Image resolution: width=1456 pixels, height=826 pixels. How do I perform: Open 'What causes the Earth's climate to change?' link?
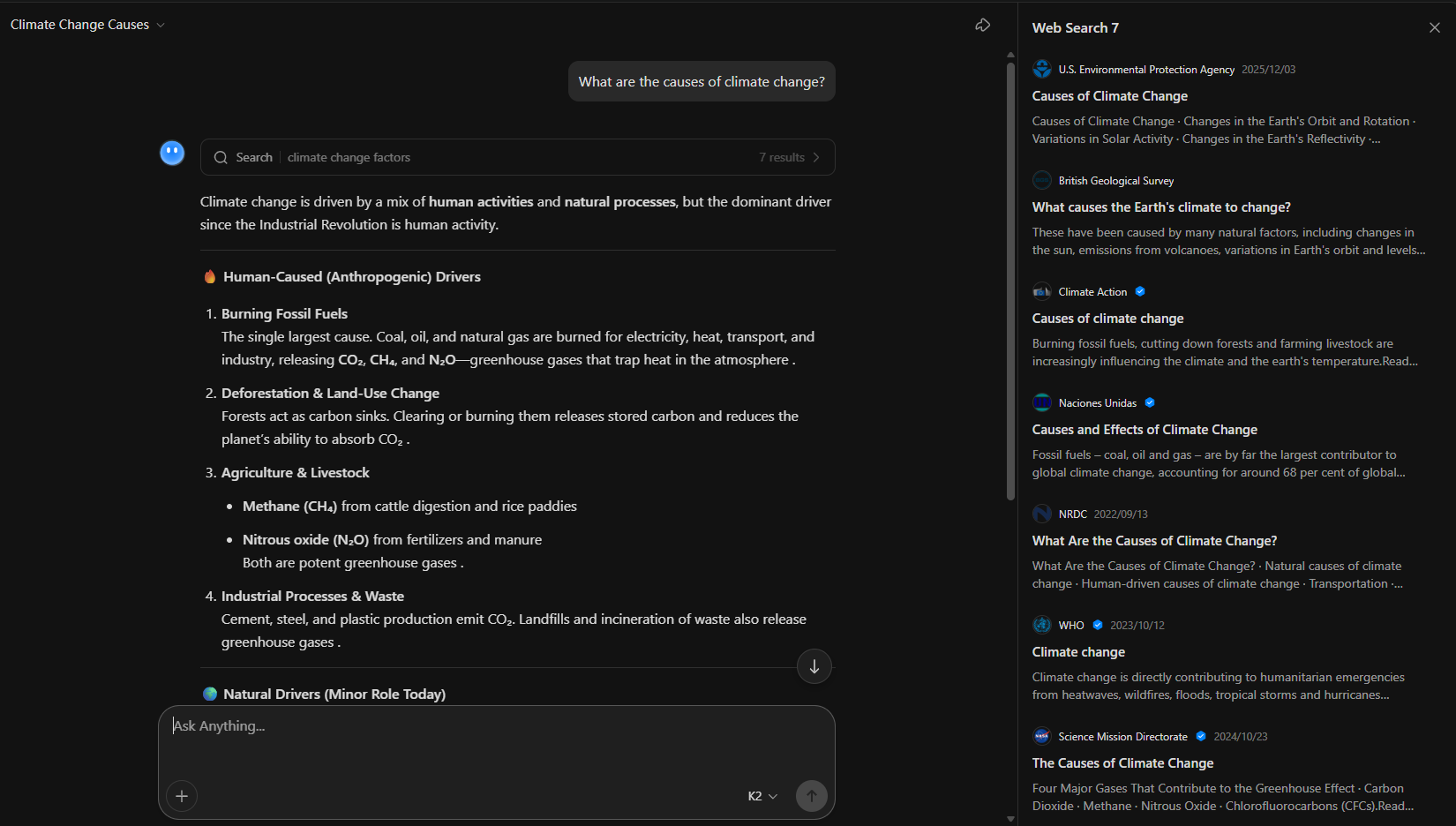1160,207
